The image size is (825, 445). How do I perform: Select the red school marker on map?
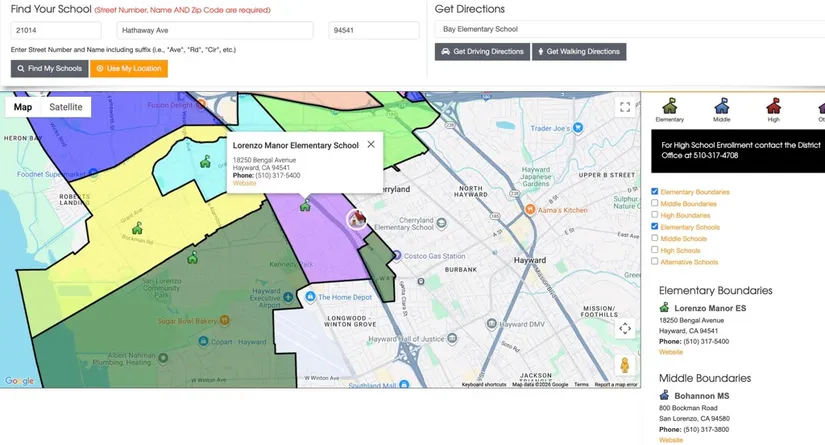point(357,218)
